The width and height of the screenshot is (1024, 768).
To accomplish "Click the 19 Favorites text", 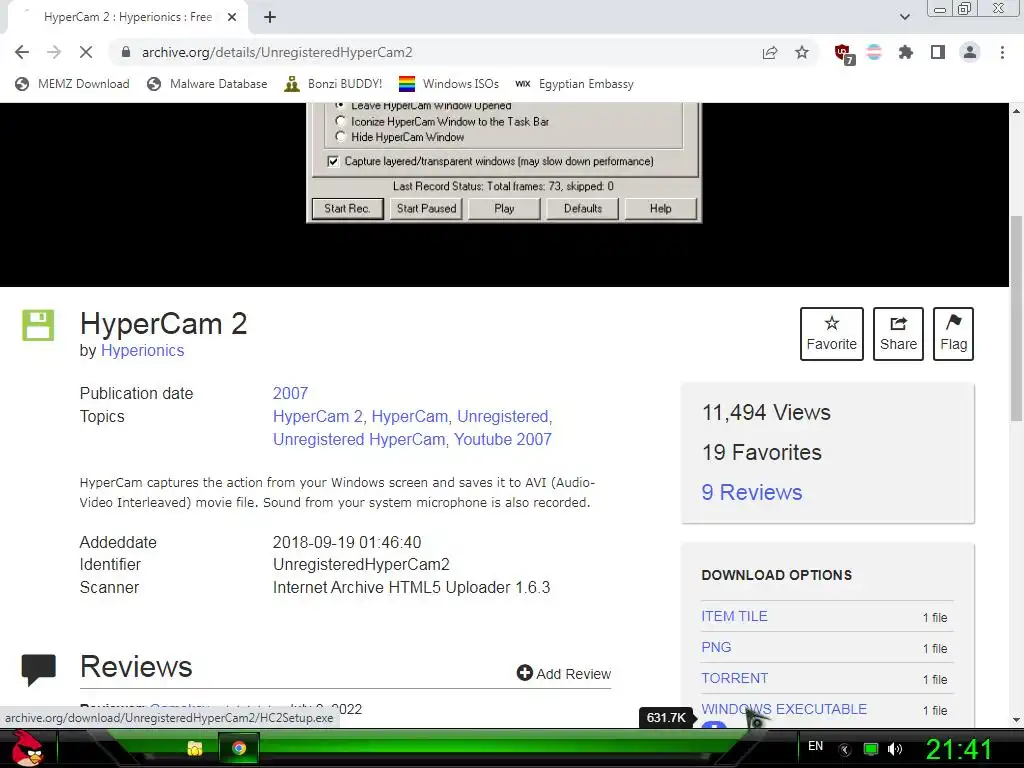I will pos(761,452).
